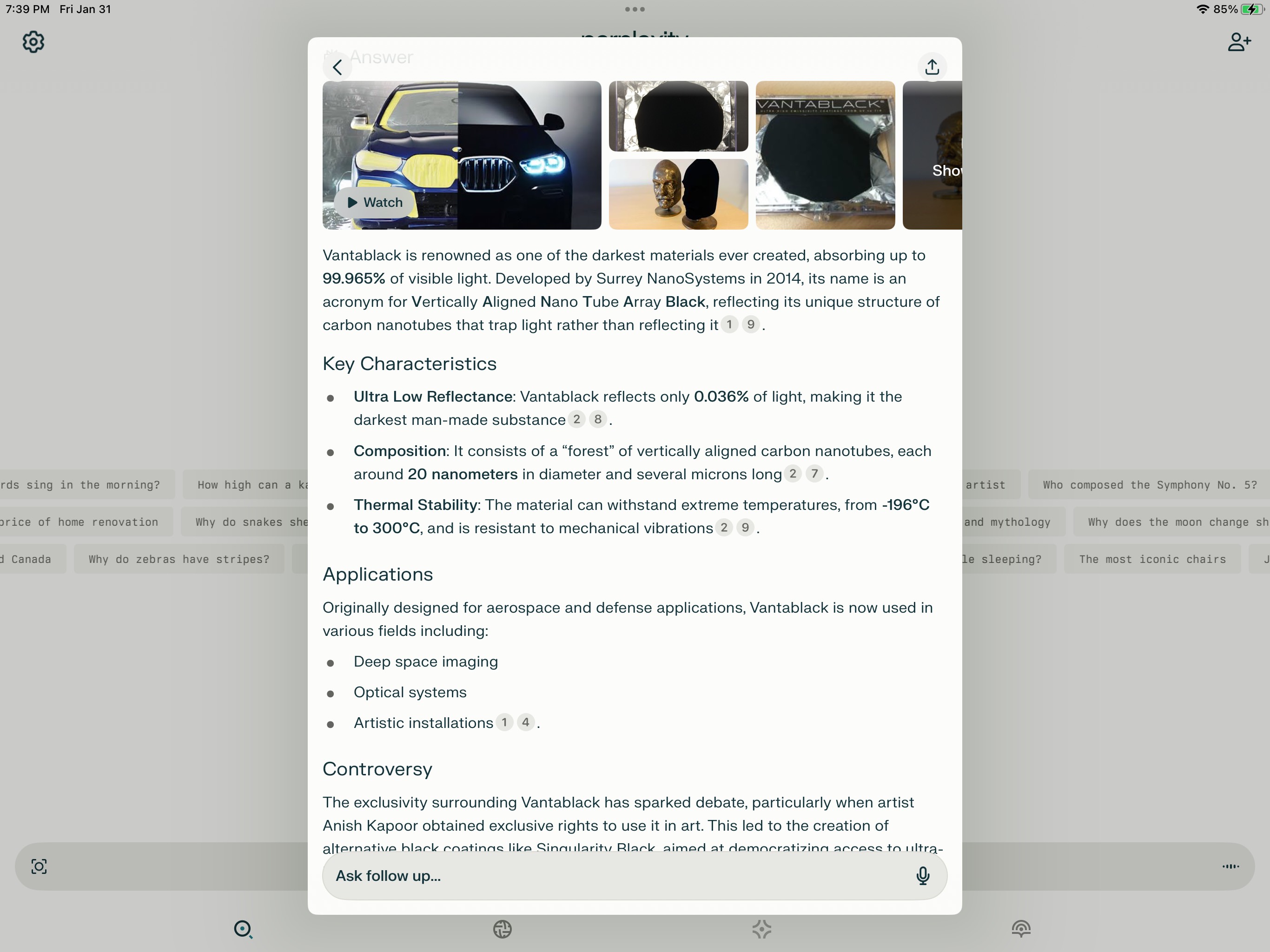
Task: Open the Search tab in bottom bar
Action: 244,929
